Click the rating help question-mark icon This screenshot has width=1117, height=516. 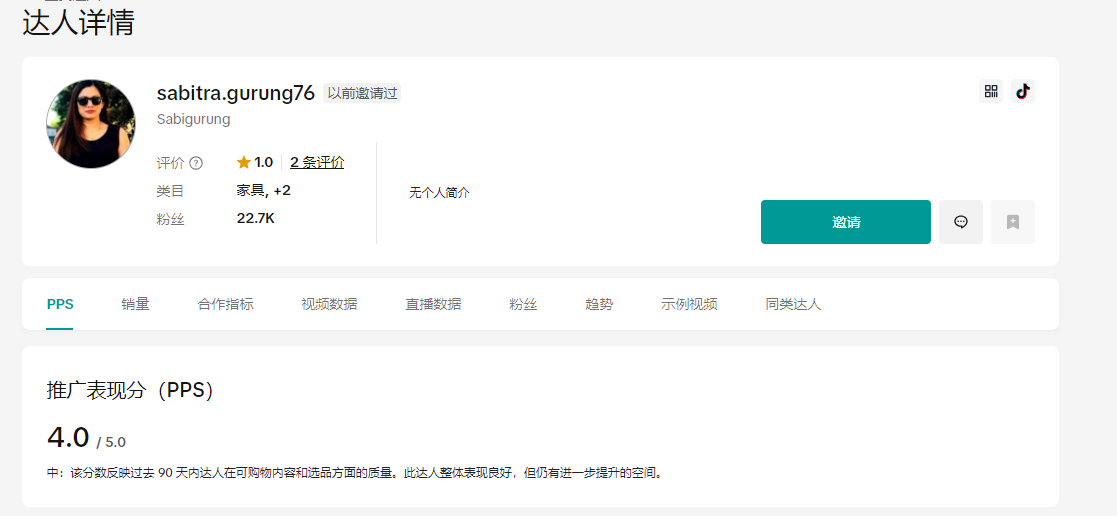pyautogui.click(x=196, y=163)
